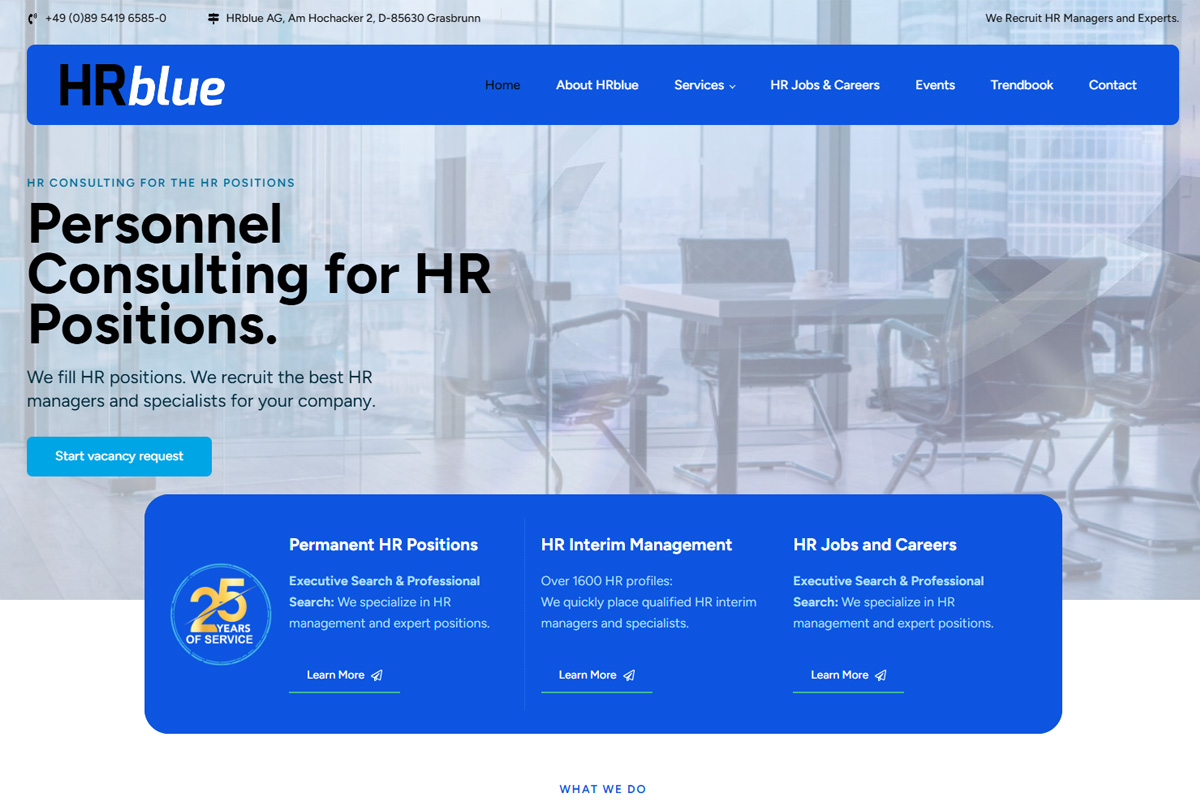The image size is (1200, 800).
Task: Click the HR Jobs and Careers heading
Action: coord(875,545)
